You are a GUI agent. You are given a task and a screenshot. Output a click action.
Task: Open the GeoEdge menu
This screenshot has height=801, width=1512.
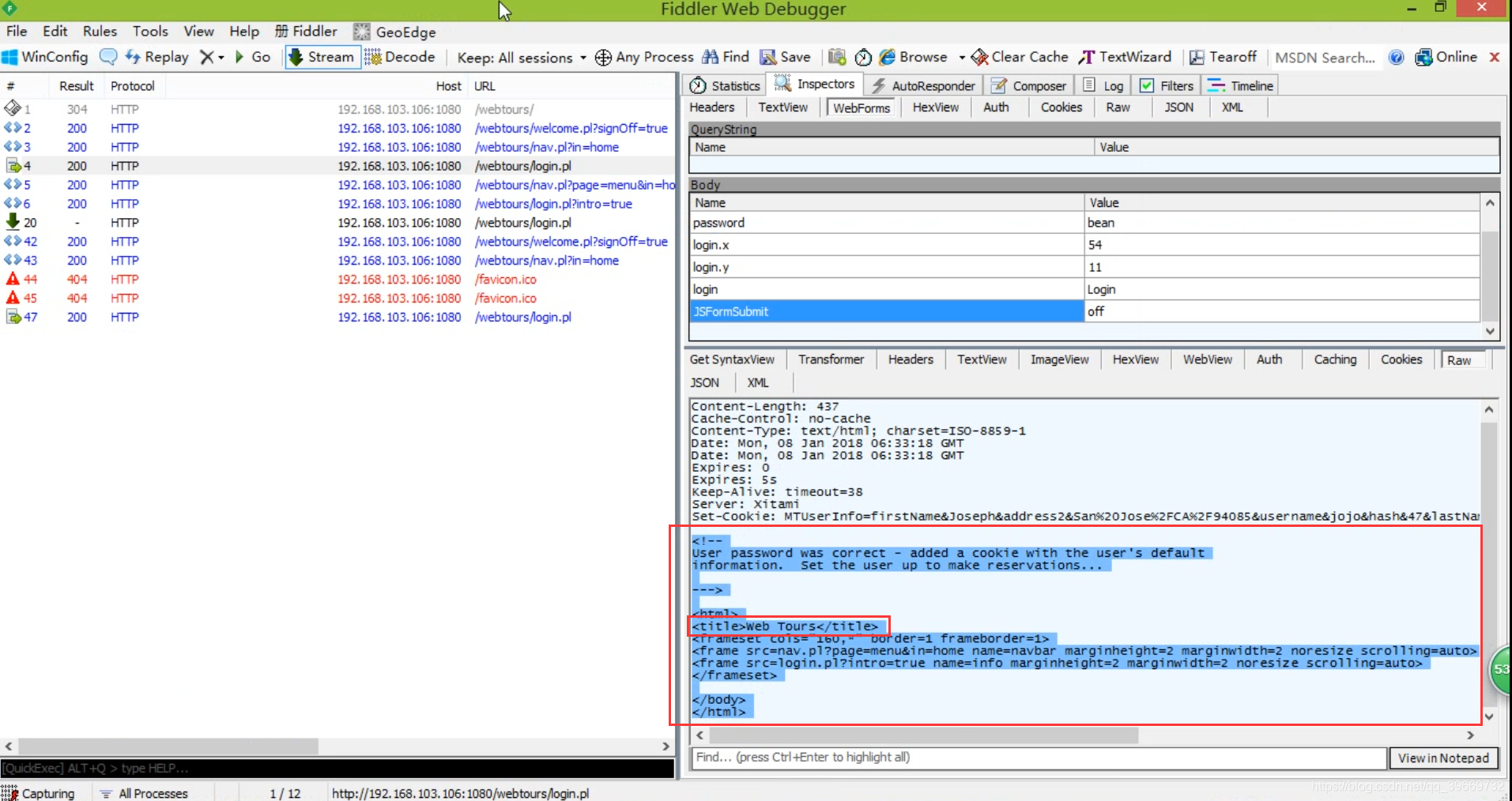(x=395, y=32)
